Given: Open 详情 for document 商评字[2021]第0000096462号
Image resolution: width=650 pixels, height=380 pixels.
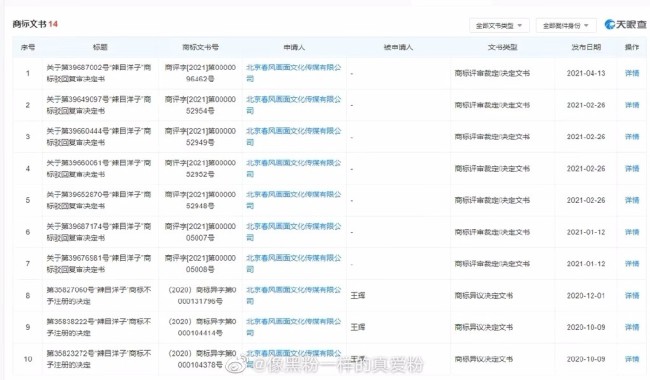Looking at the screenshot, I should 632,73.
